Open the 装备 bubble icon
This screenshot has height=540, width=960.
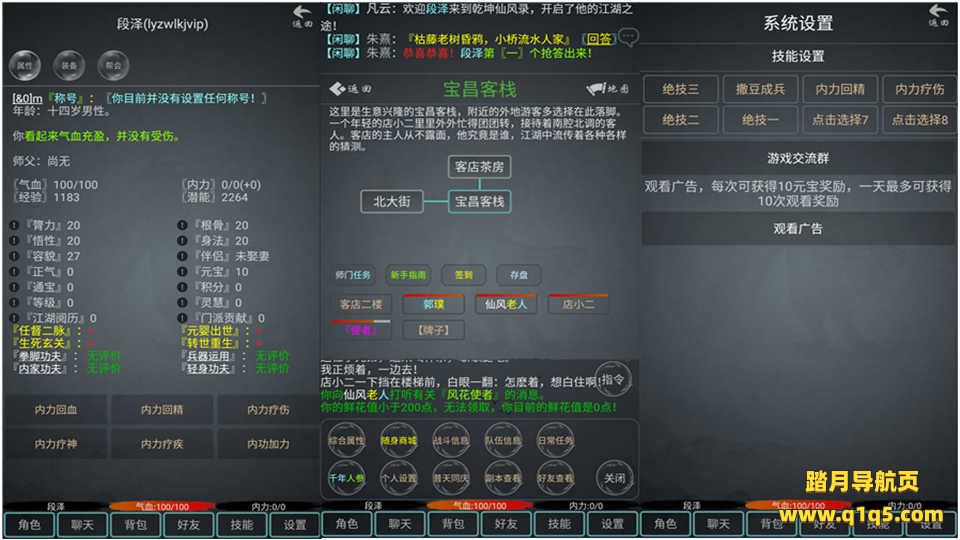pyautogui.click(x=68, y=64)
